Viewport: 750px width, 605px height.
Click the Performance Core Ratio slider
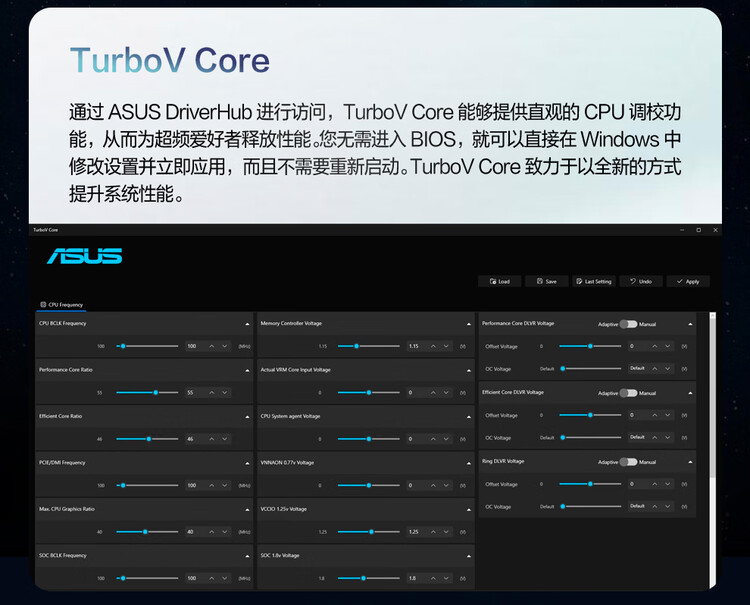click(x=147, y=392)
